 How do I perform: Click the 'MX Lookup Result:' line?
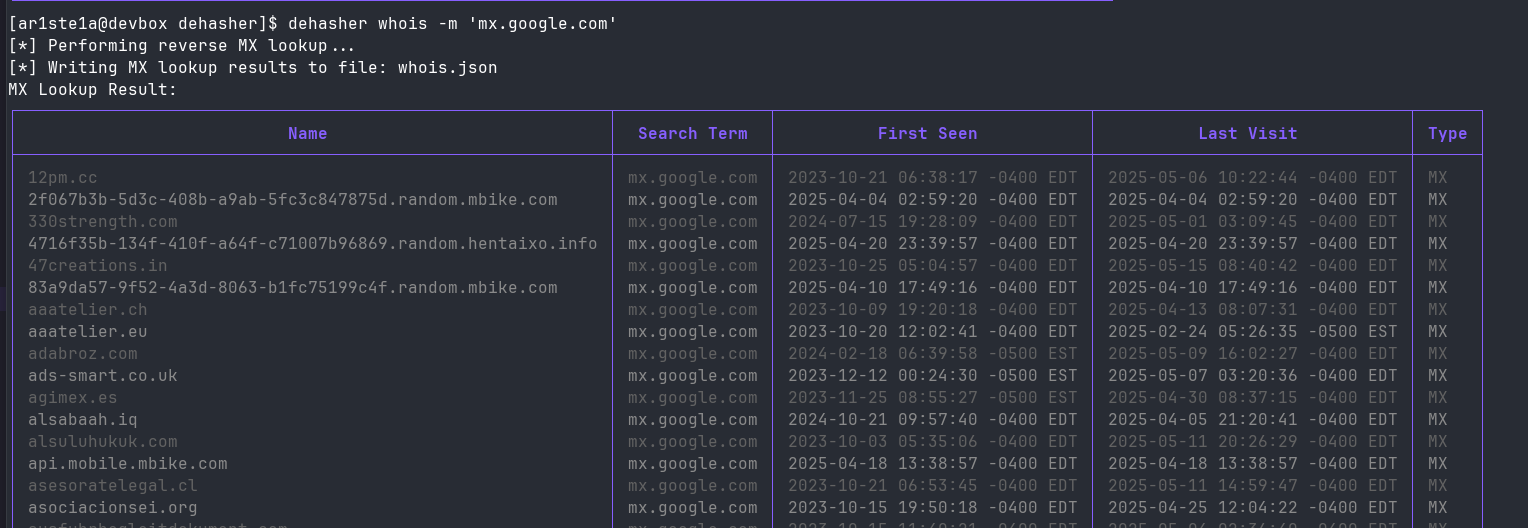click(x=92, y=90)
